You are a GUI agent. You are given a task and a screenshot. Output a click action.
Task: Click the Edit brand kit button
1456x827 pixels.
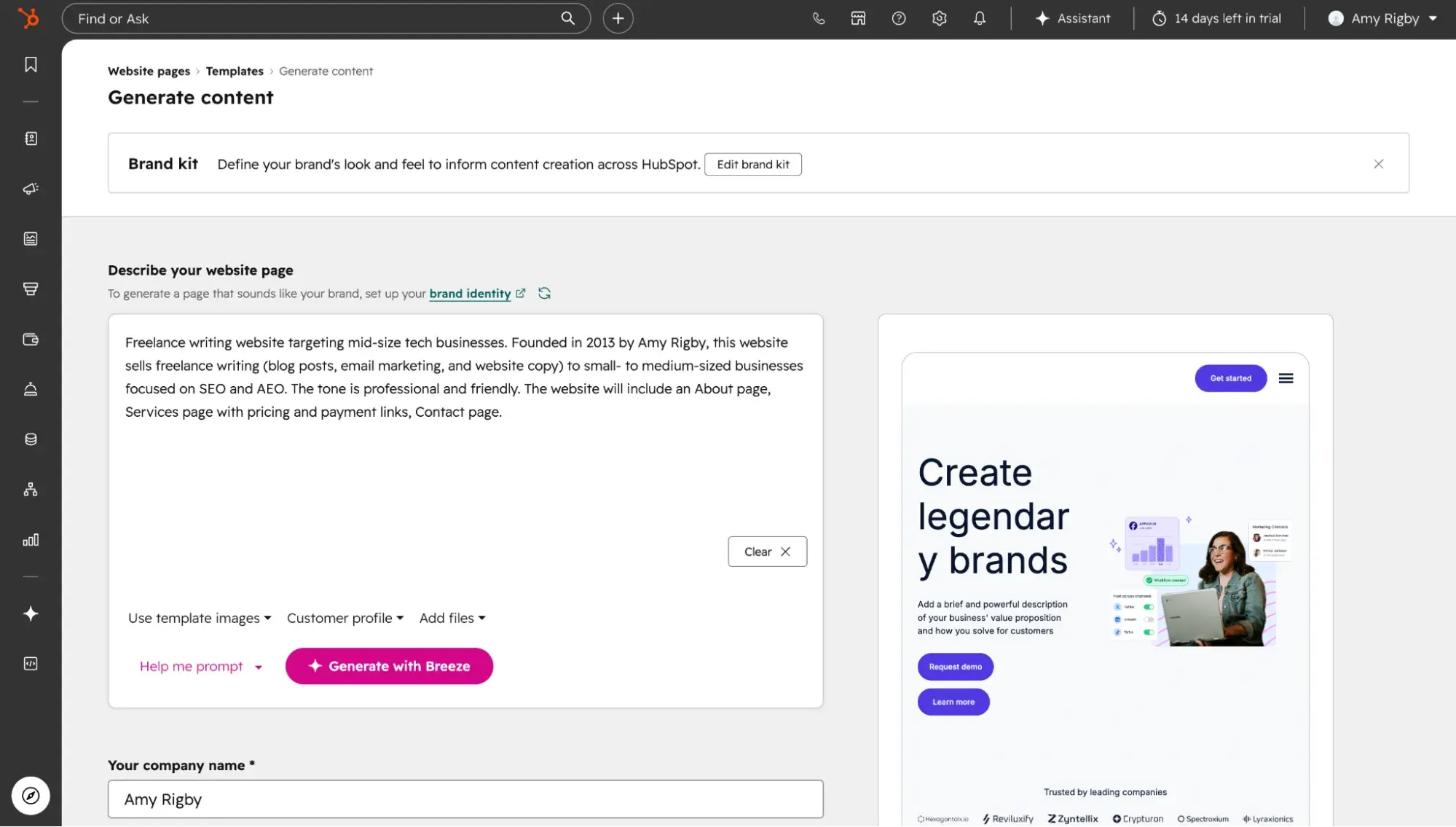pos(752,165)
